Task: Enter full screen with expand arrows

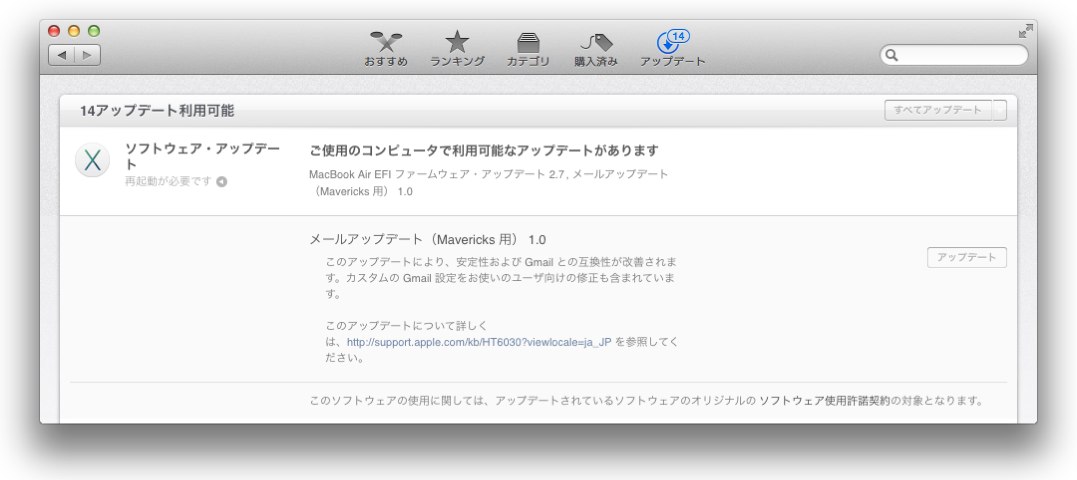Action: point(1025,31)
